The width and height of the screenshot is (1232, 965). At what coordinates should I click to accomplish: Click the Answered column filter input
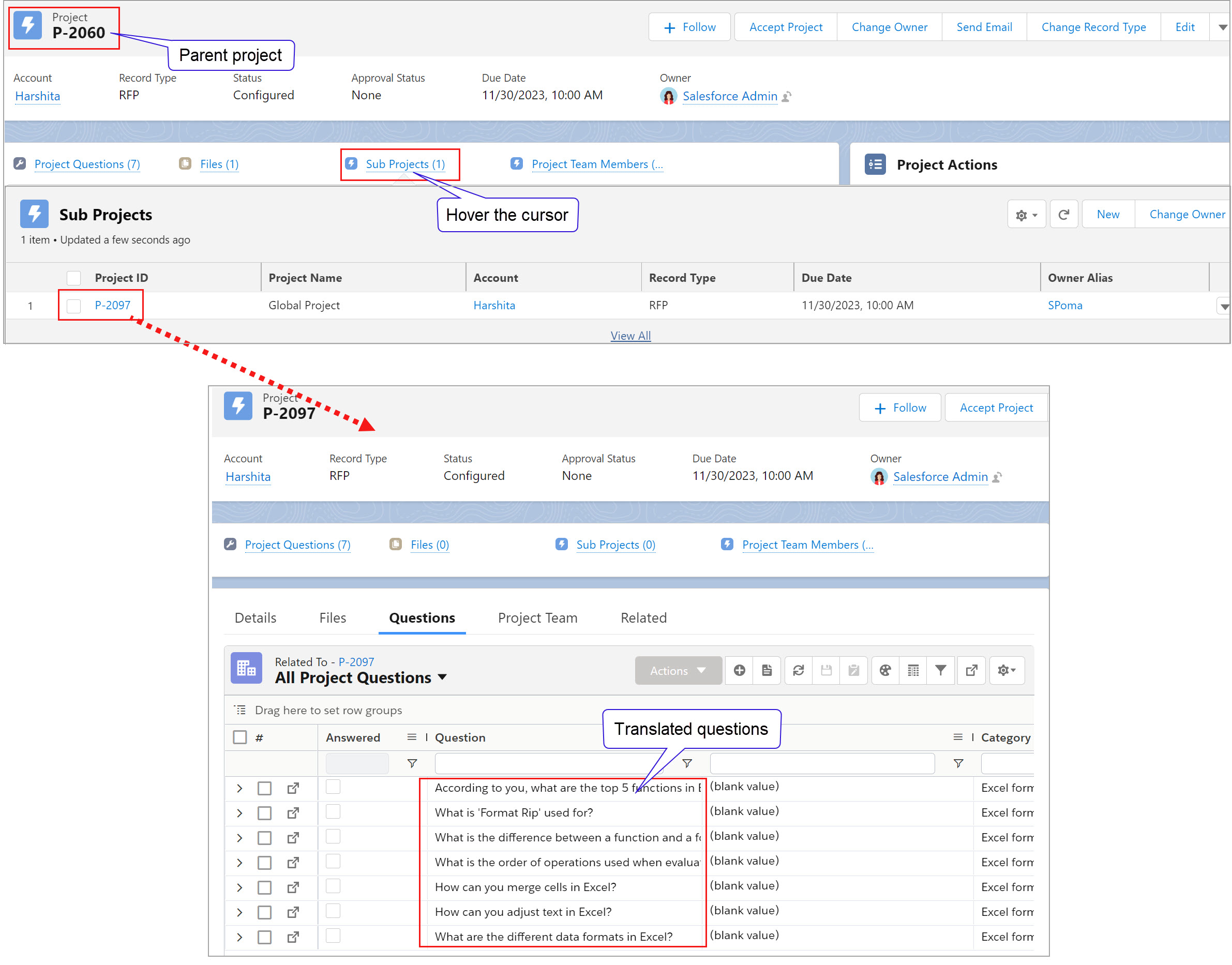(356, 764)
